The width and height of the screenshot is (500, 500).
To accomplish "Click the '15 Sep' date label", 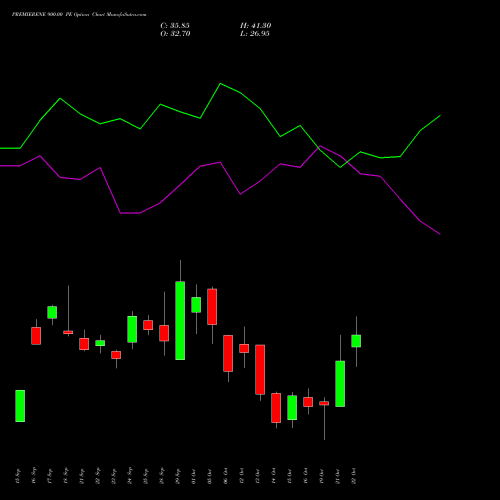I will [x=18, y=476].
